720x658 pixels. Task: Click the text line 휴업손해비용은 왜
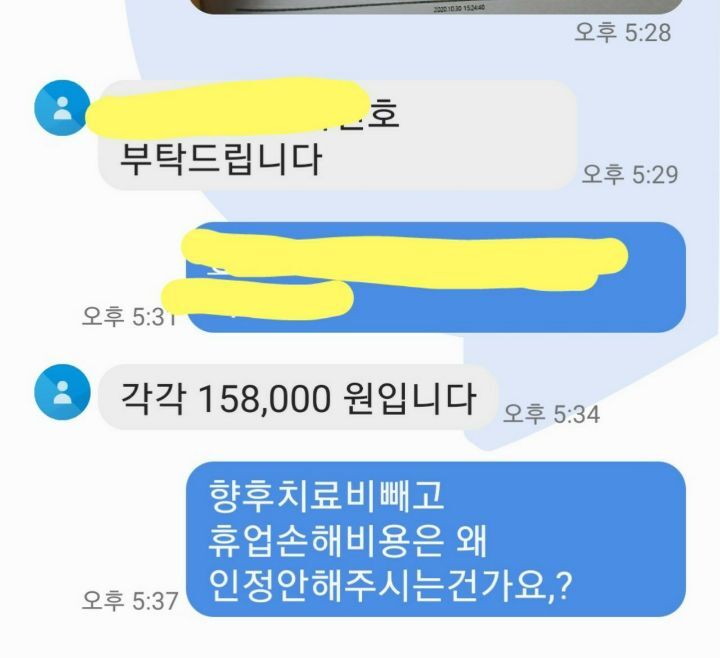tap(347, 541)
